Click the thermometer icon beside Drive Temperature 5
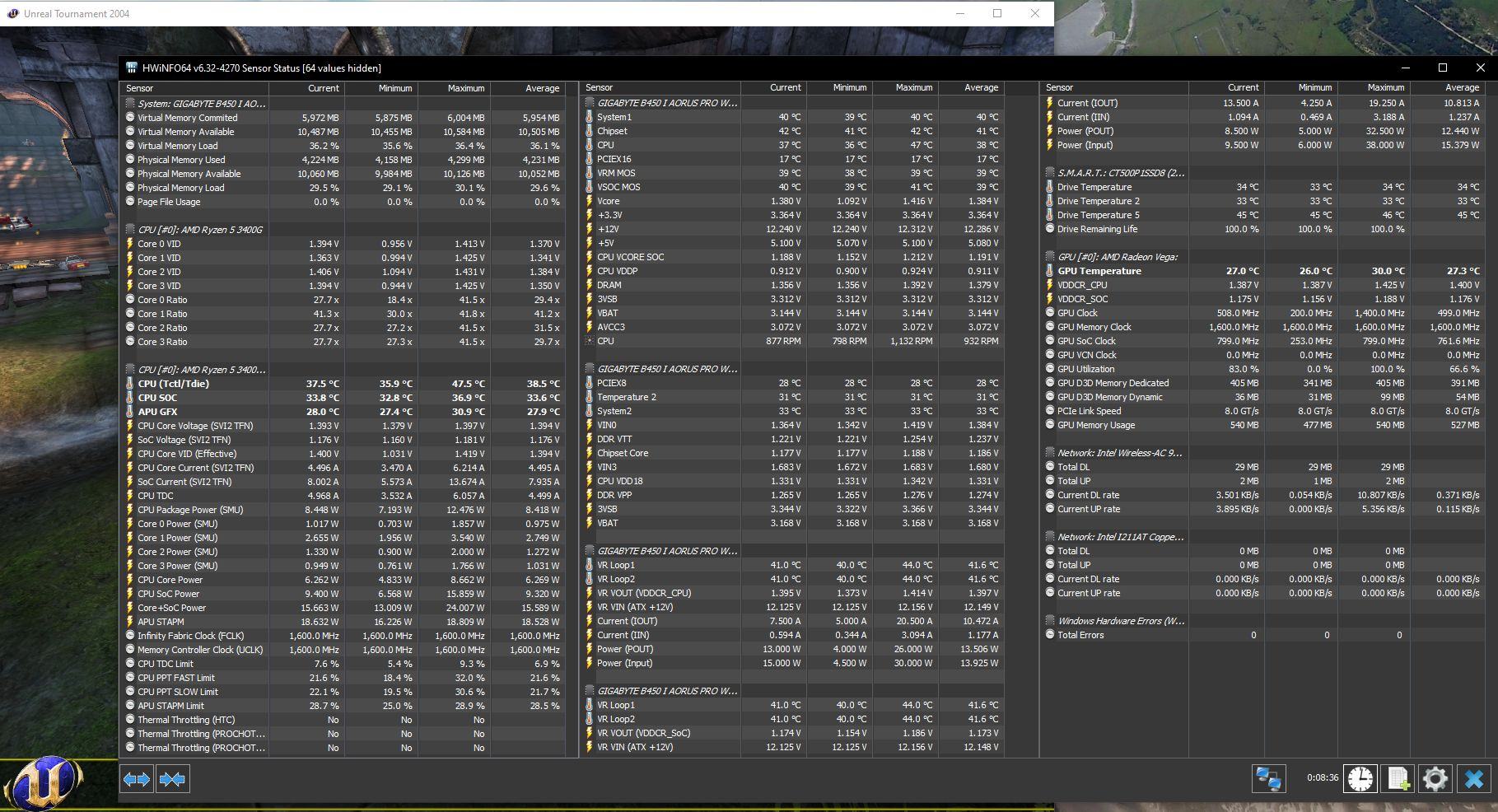This screenshot has height=812, width=1498. click(x=1050, y=215)
